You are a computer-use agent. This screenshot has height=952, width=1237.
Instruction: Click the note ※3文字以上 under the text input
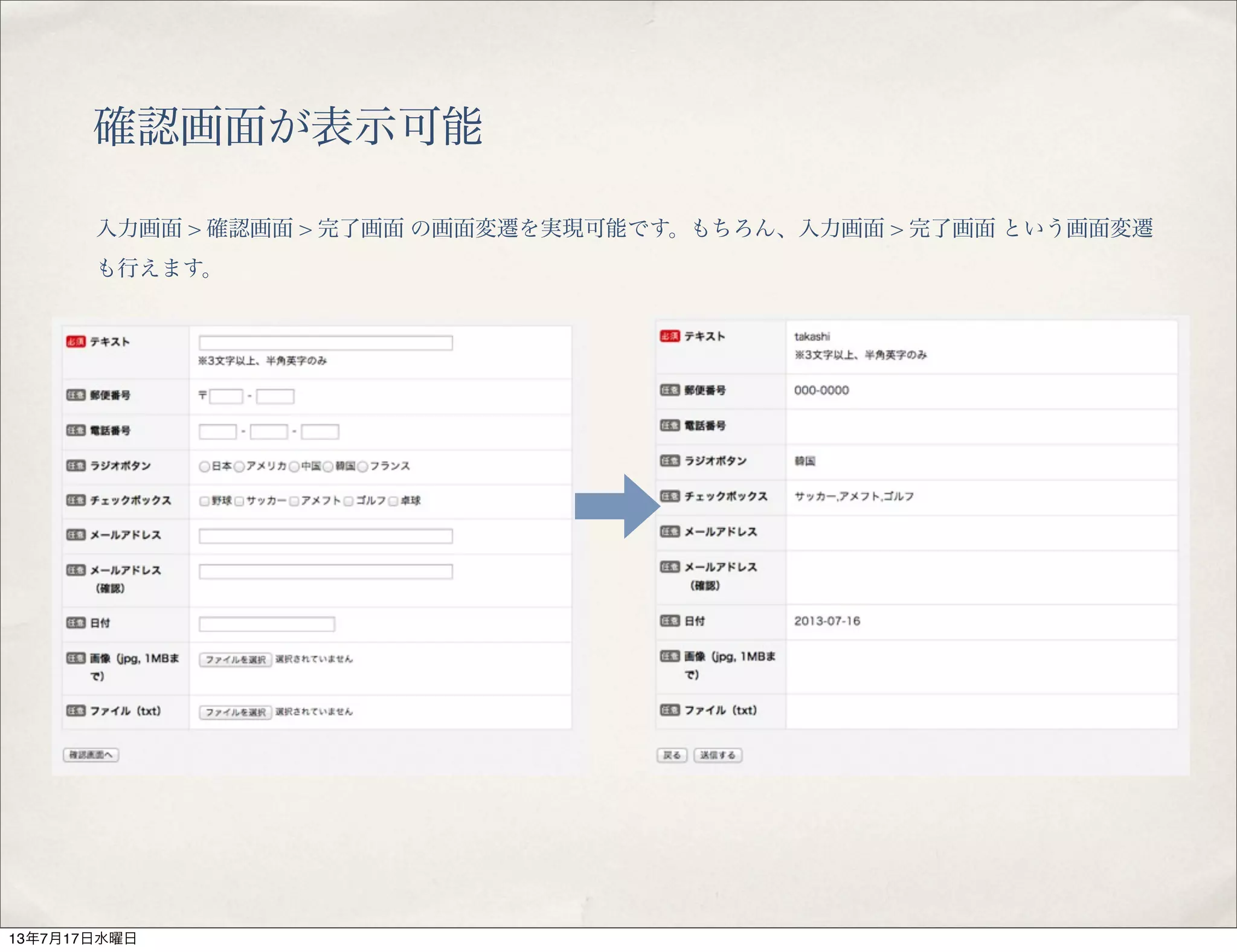(262, 361)
